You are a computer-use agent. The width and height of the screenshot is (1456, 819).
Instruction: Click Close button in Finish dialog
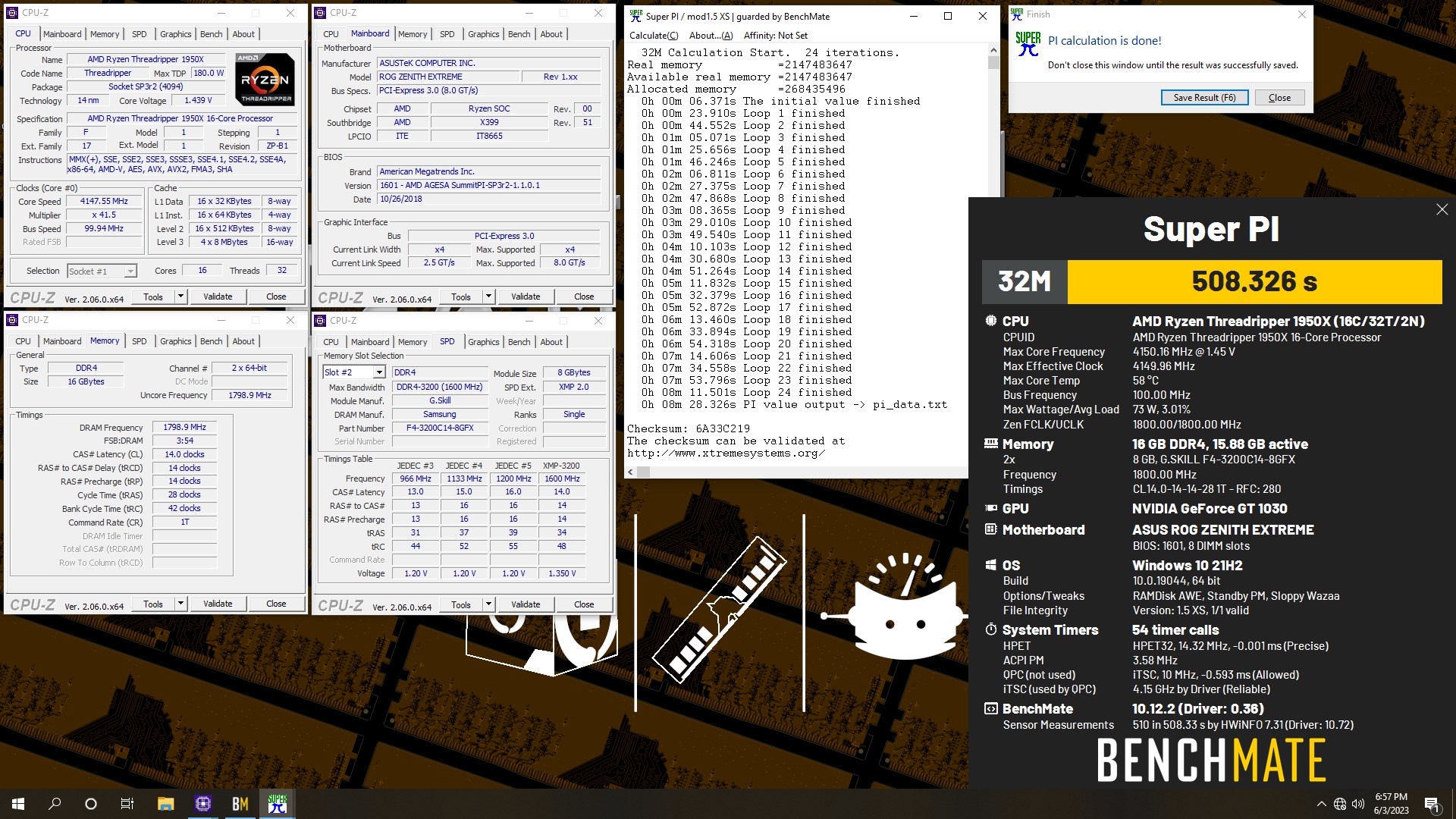tap(1279, 98)
